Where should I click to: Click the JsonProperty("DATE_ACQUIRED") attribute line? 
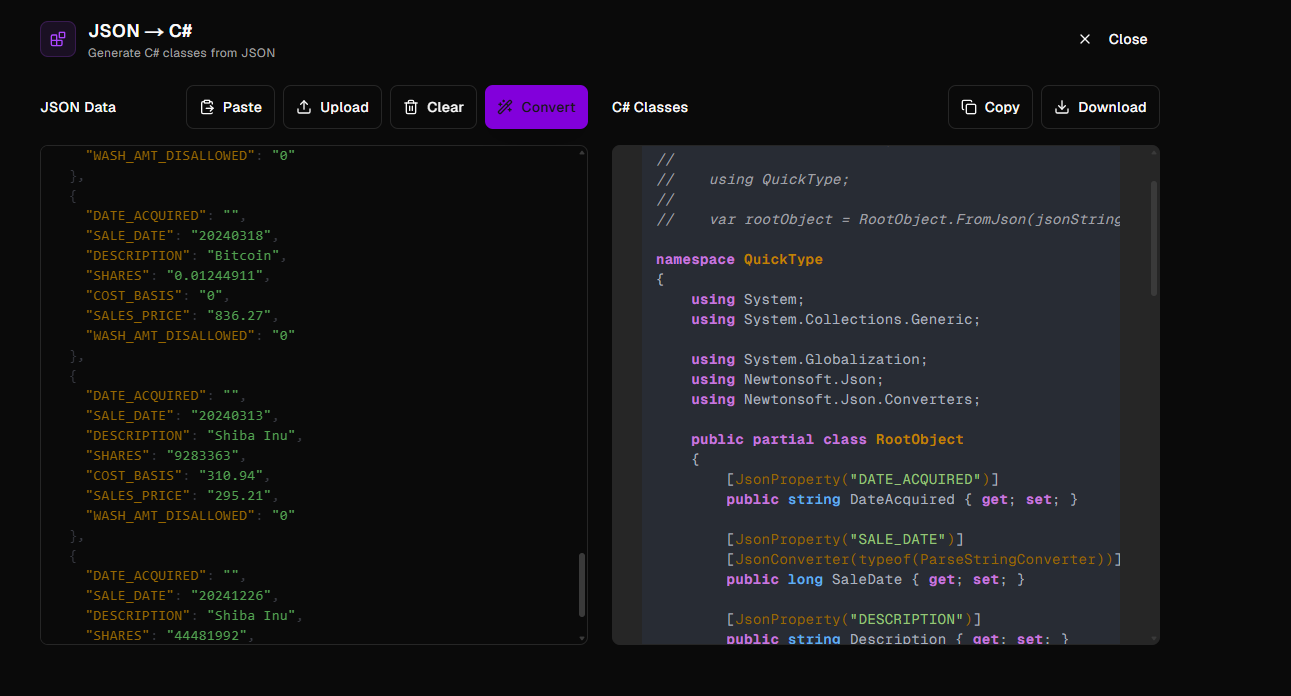(862, 479)
